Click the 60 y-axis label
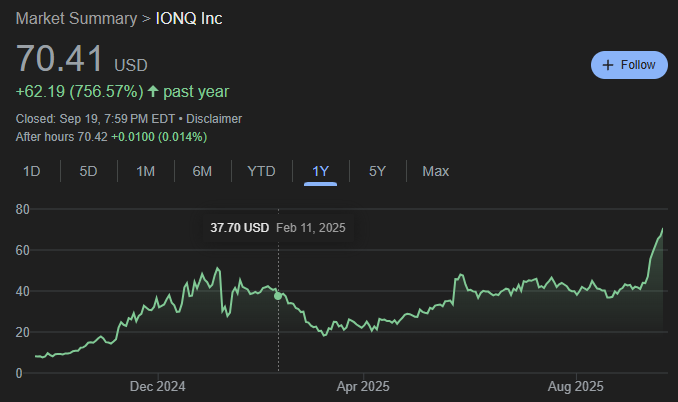This screenshot has height=402, width=678. (22, 250)
